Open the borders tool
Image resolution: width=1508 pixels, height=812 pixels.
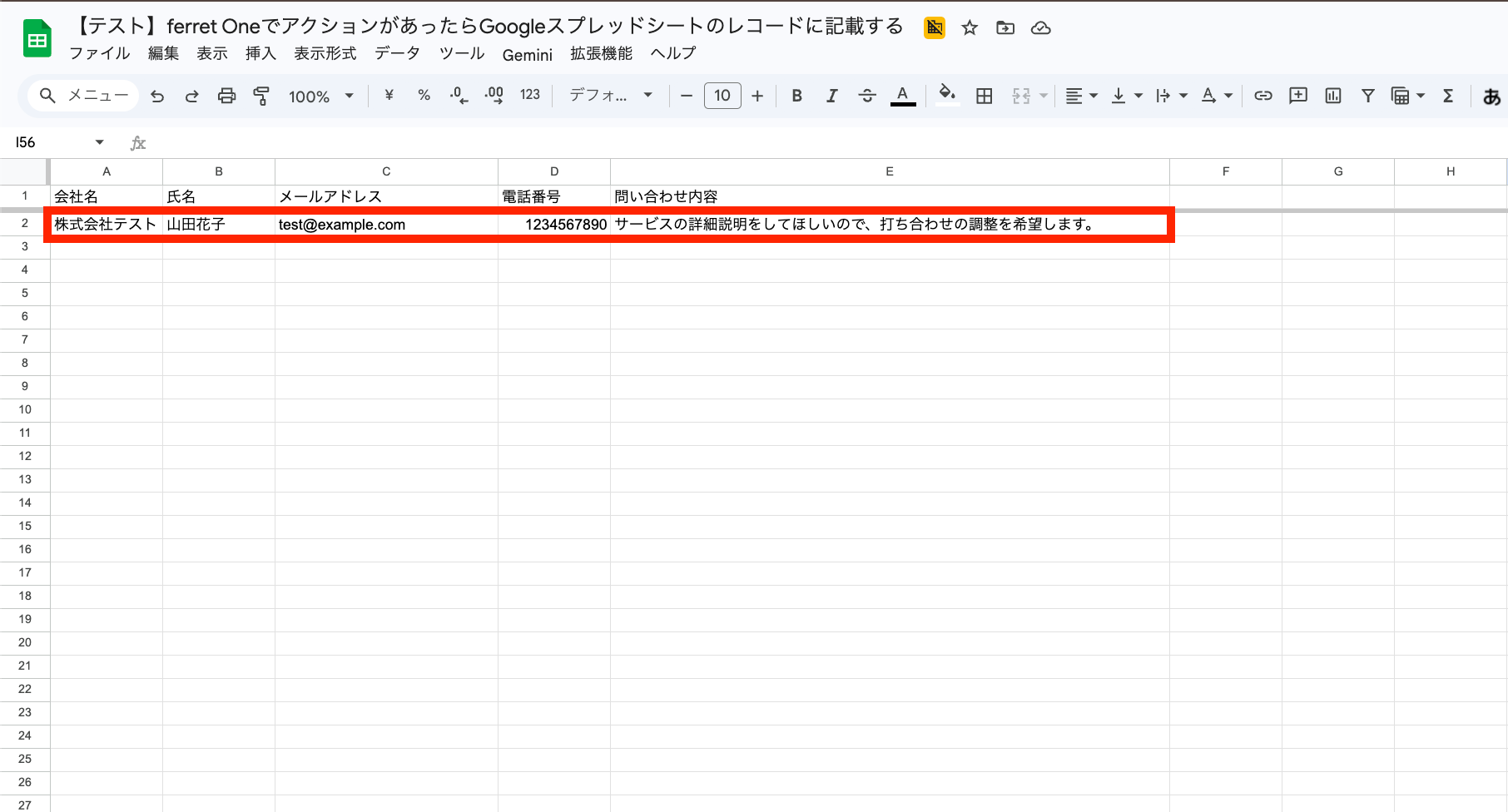point(984,96)
